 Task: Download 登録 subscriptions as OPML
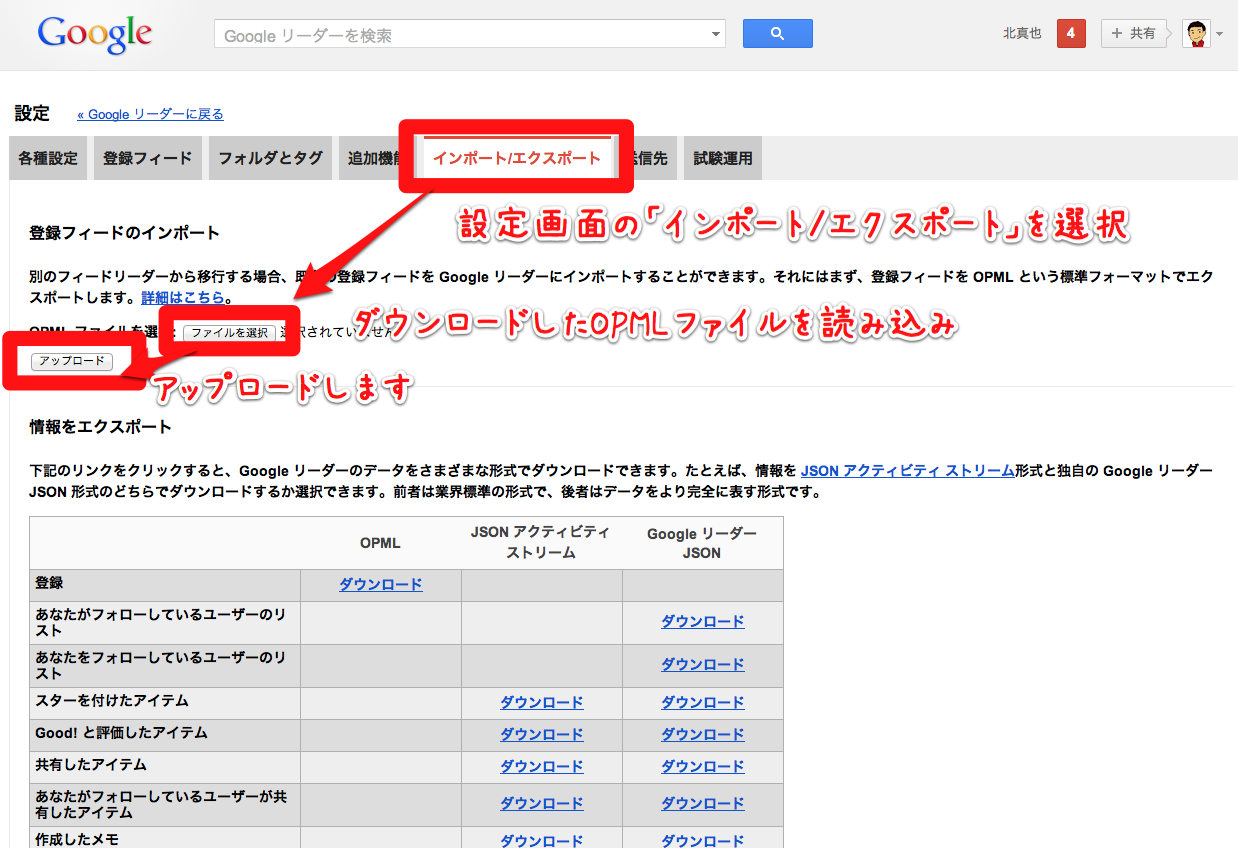pyautogui.click(x=380, y=585)
